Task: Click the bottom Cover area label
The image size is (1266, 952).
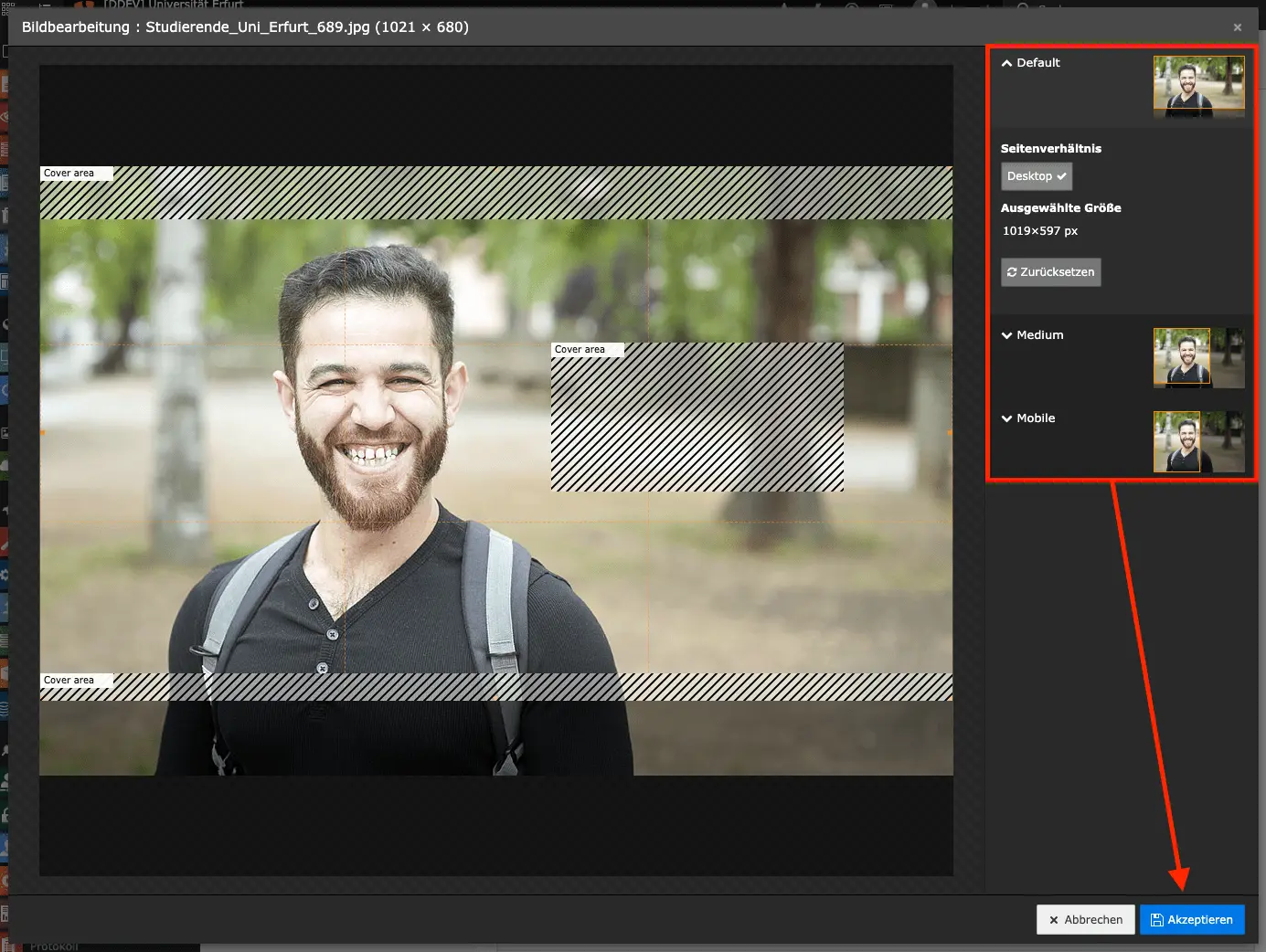Action: 69,681
